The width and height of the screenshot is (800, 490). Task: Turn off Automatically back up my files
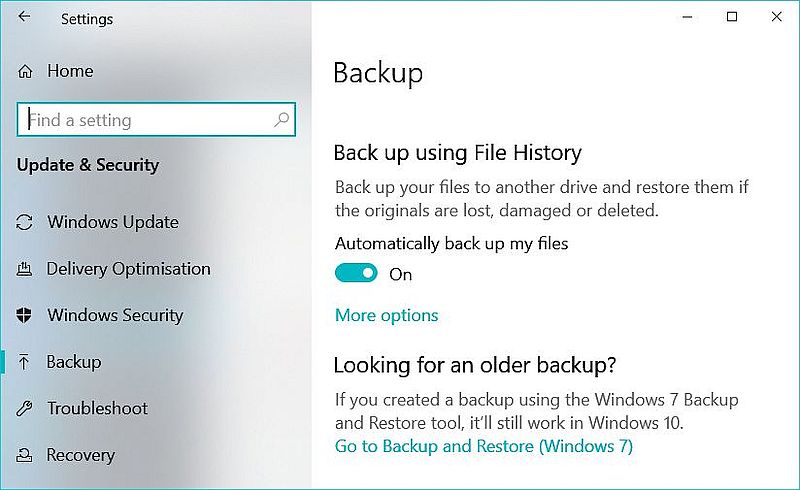[x=356, y=273]
